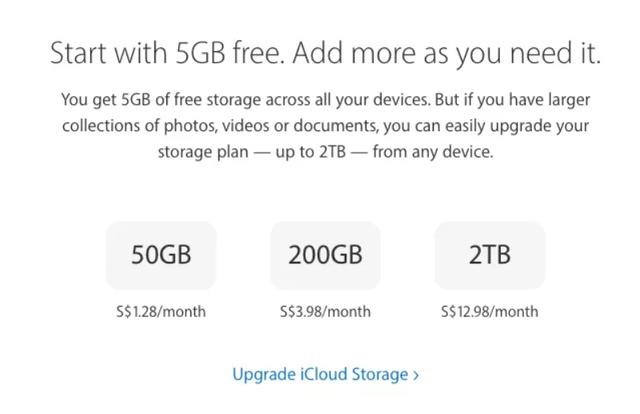Pick the 2TB storage plan tile

tap(489, 255)
